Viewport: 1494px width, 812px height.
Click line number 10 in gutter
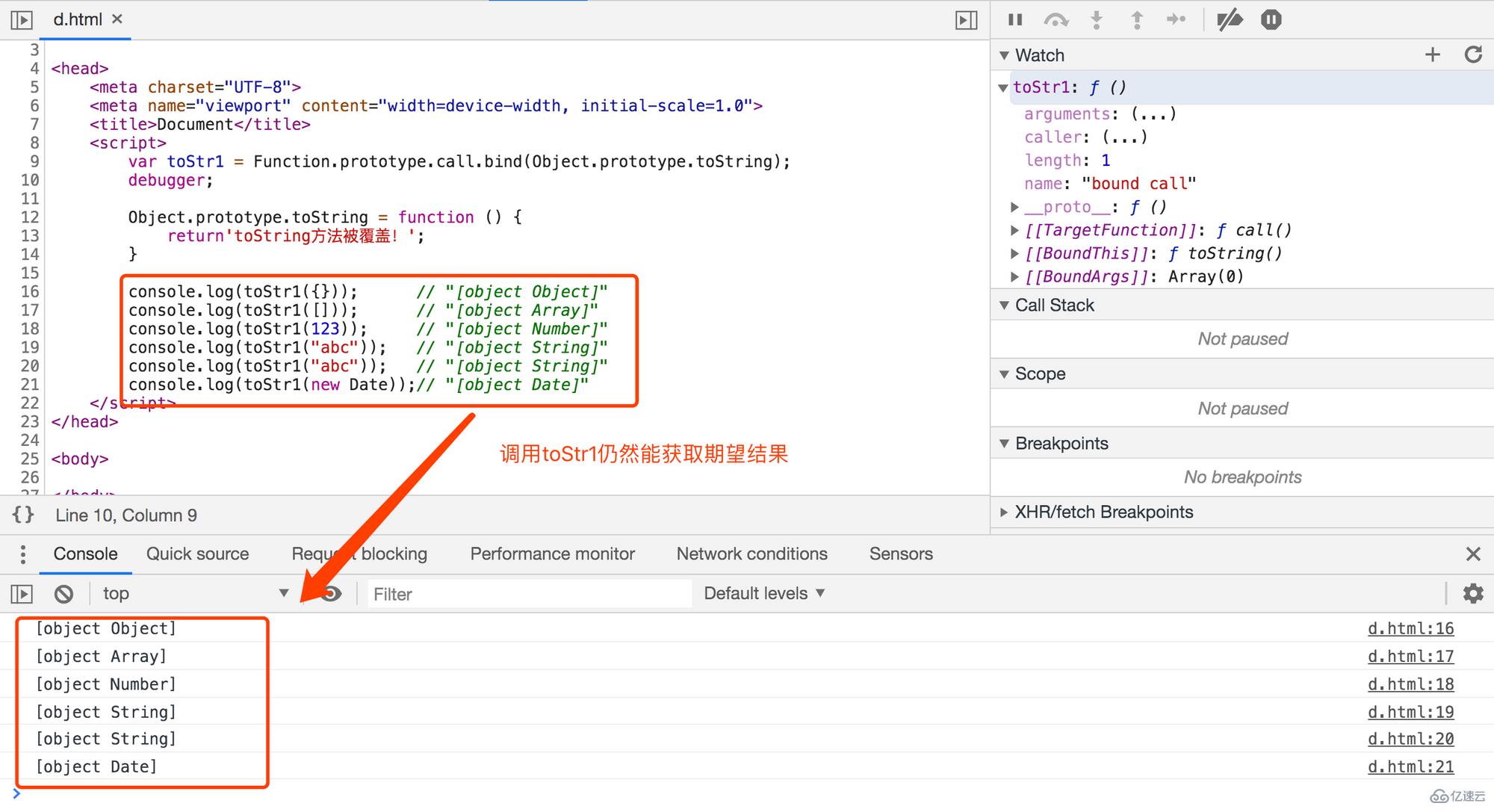(30, 180)
